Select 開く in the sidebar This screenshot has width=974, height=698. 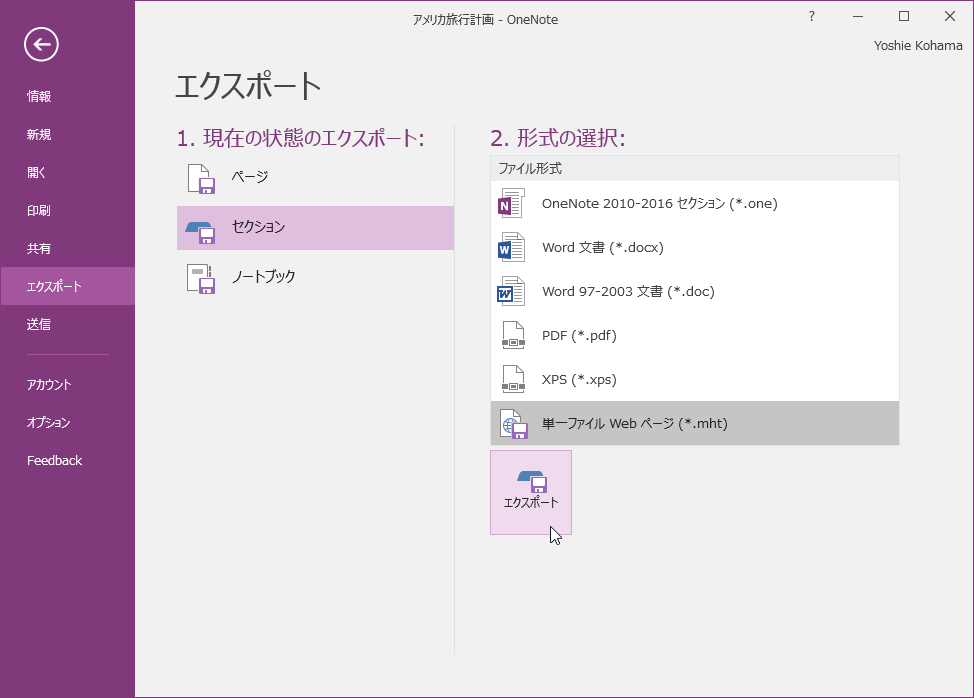(x=36, y=172)
